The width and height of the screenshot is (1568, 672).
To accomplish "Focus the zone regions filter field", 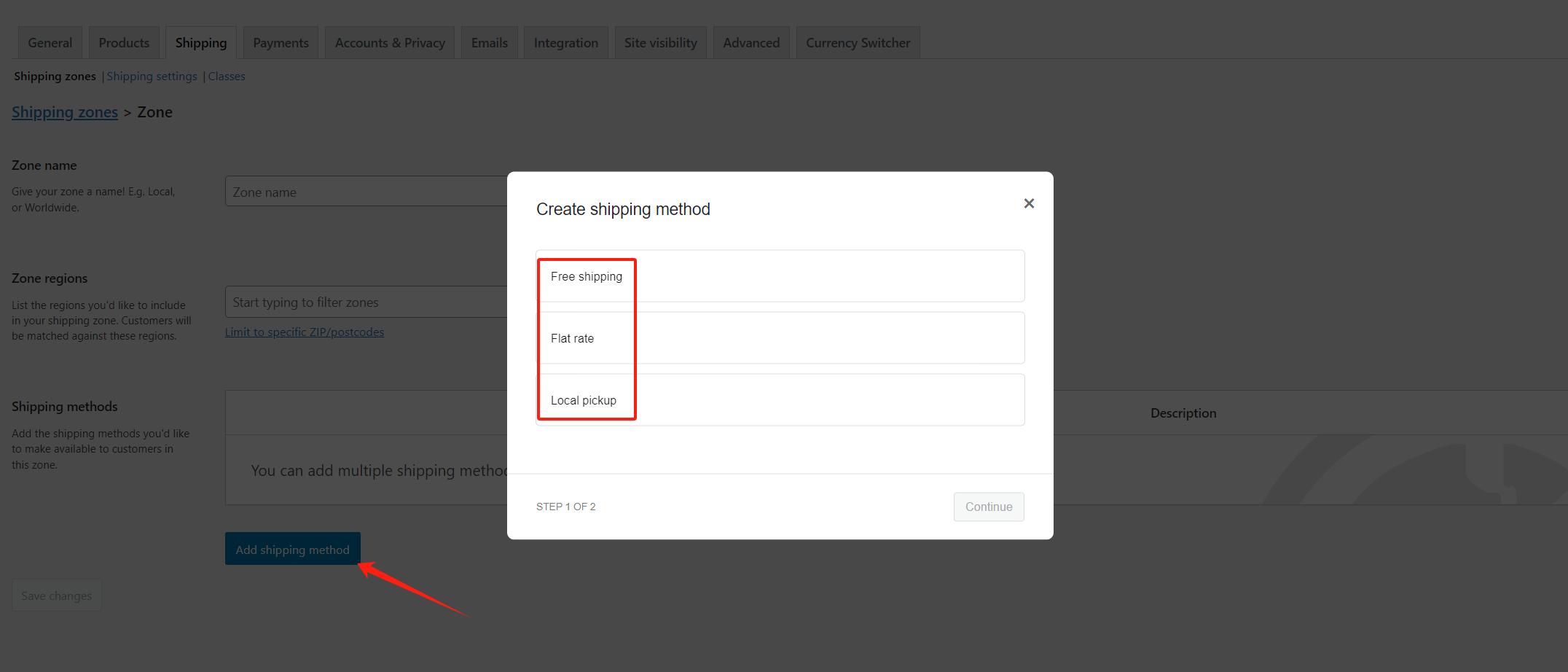I will (x=366, y=302).
